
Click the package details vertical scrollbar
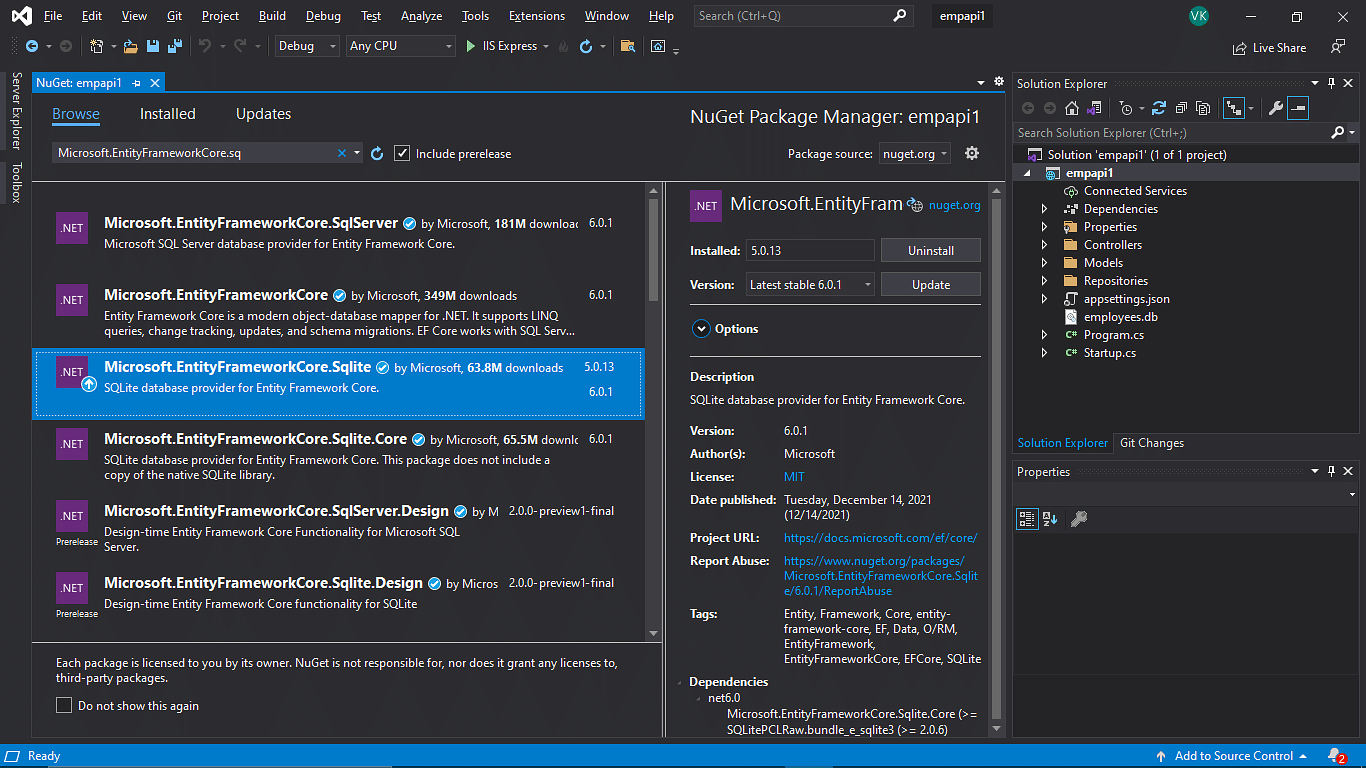tap(996, 460)
